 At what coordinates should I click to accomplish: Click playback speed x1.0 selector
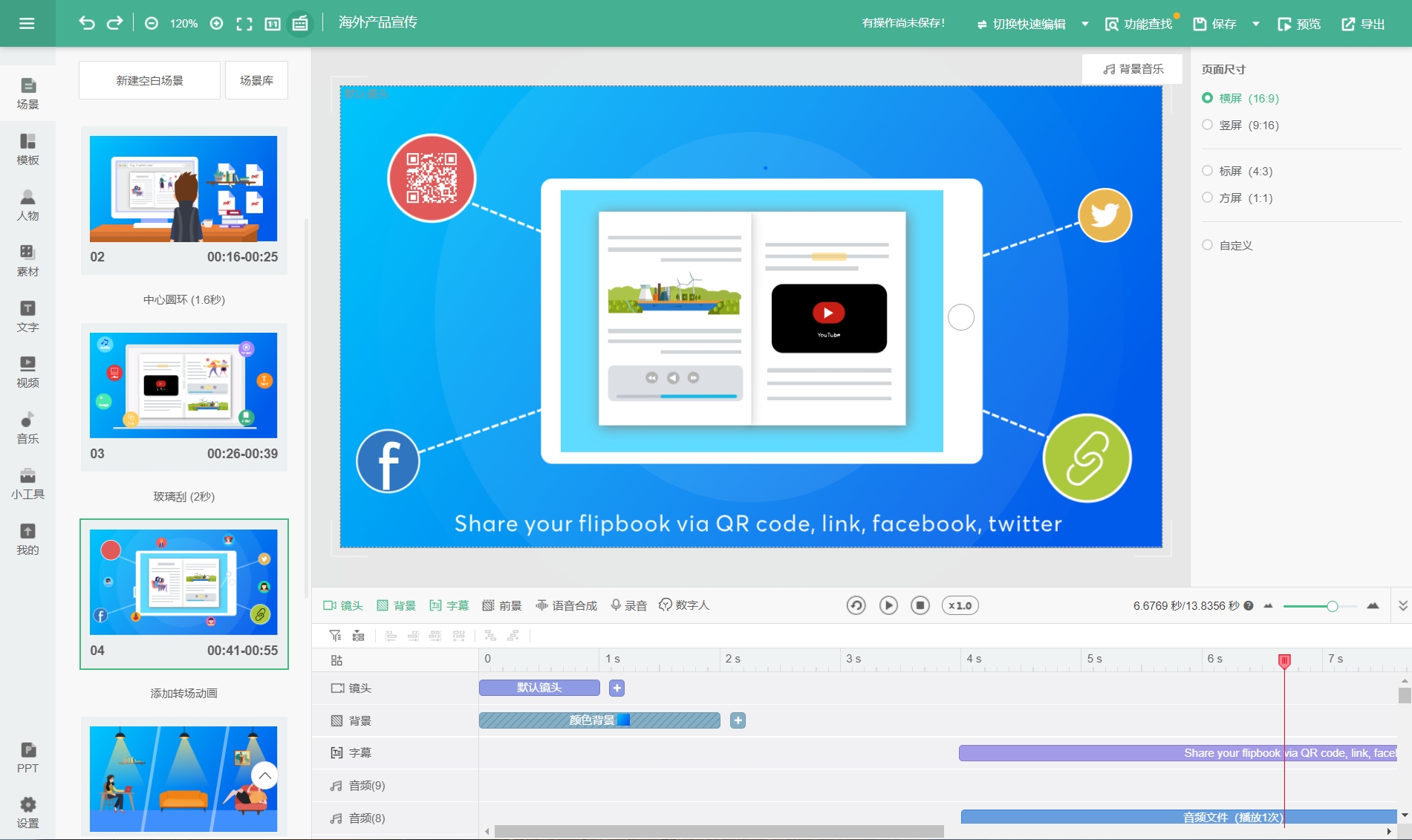(x=960, y=605)
